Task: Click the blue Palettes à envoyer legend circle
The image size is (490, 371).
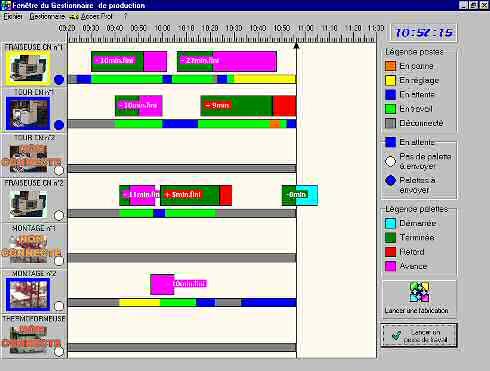Action: coord(390,180)
